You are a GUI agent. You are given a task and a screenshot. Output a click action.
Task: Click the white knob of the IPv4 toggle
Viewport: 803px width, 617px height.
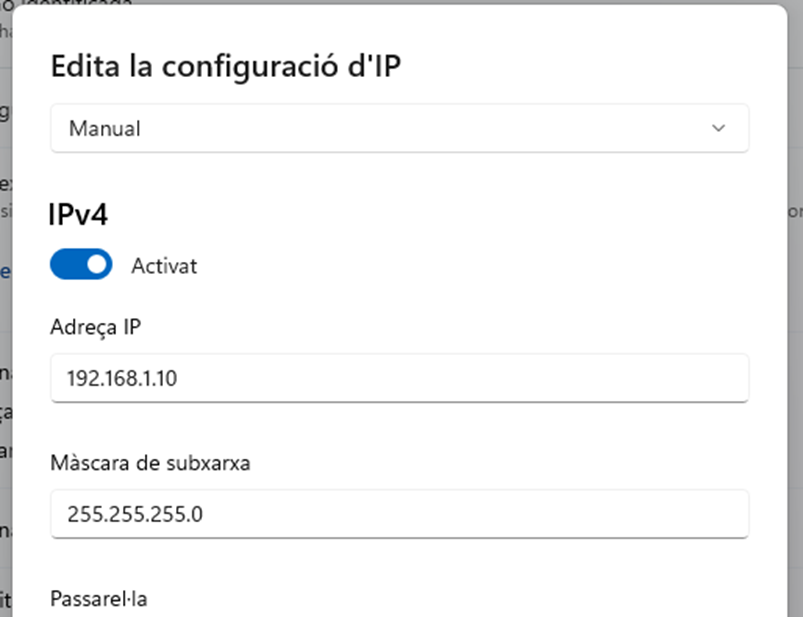(x=96, y=265)
